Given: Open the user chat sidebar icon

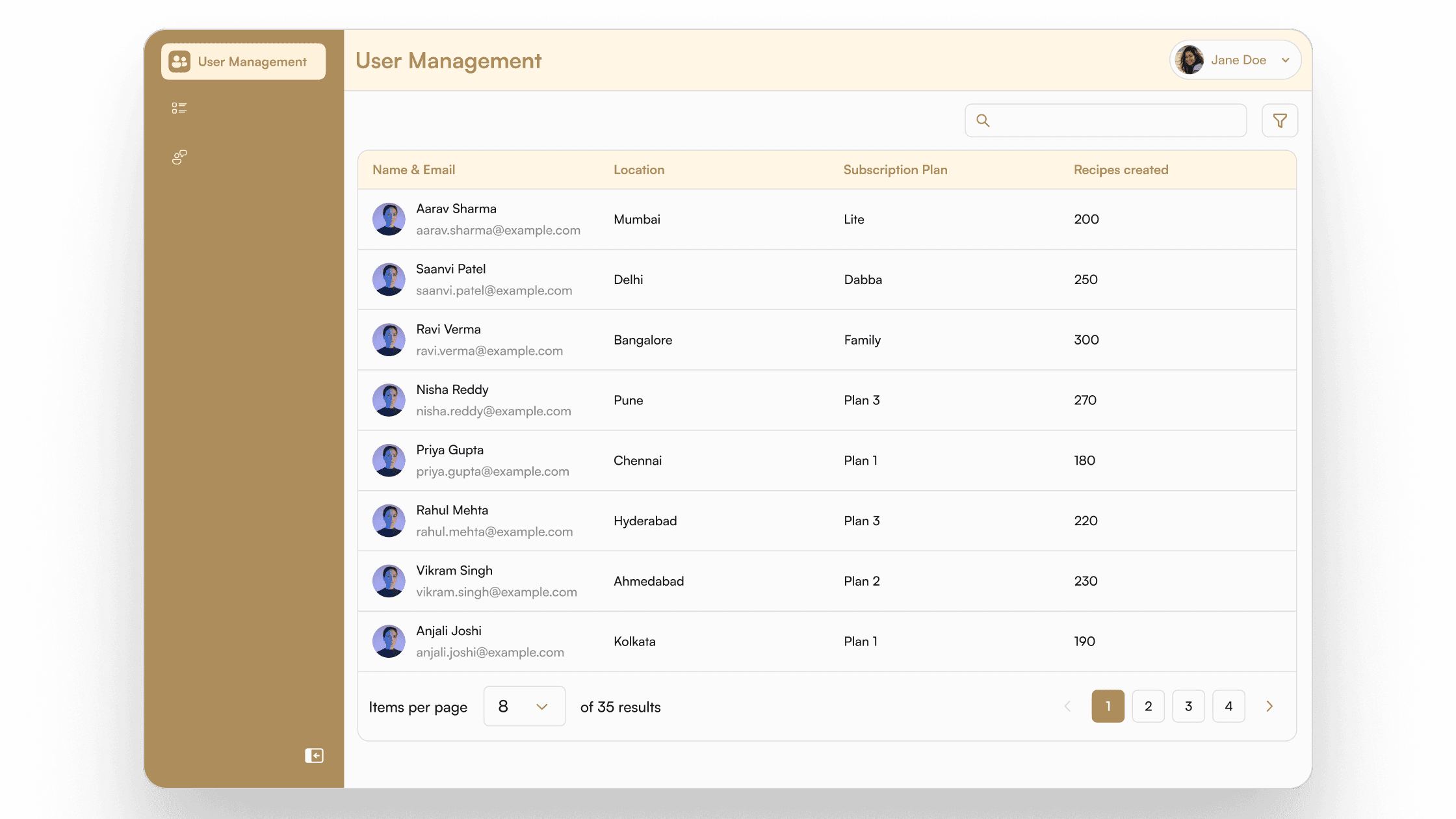Looking at the screenshot, I should 179,157.
